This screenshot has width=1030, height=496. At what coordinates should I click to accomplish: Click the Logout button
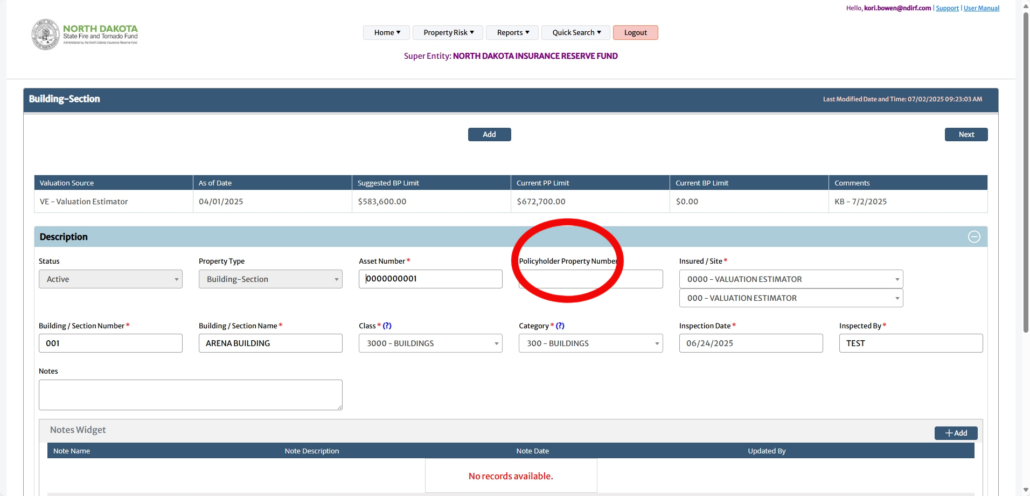coord(635,32)
